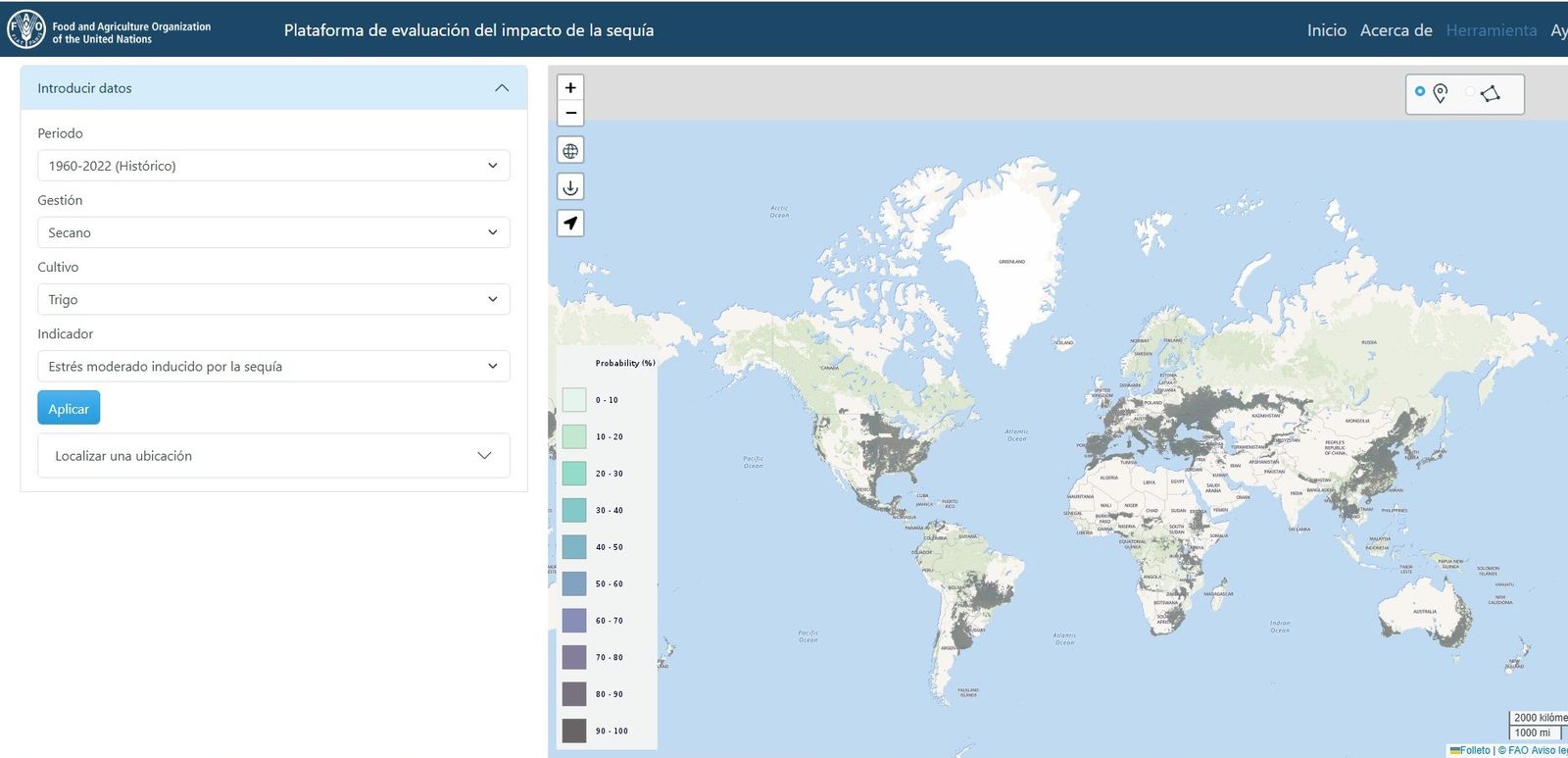
Task: Zoom in on the map
Action: point(570,87)
